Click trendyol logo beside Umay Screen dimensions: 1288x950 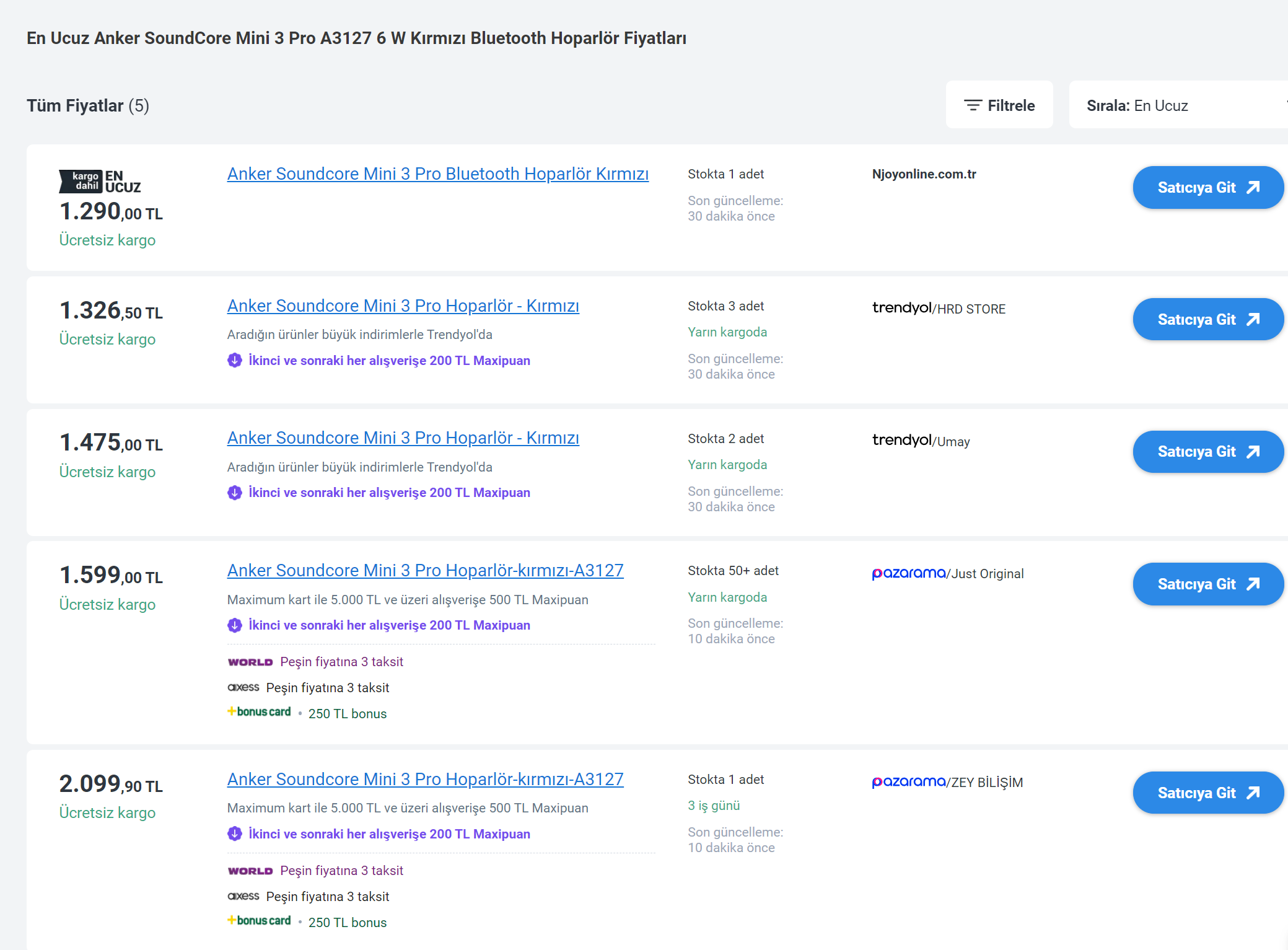[902, 440]
